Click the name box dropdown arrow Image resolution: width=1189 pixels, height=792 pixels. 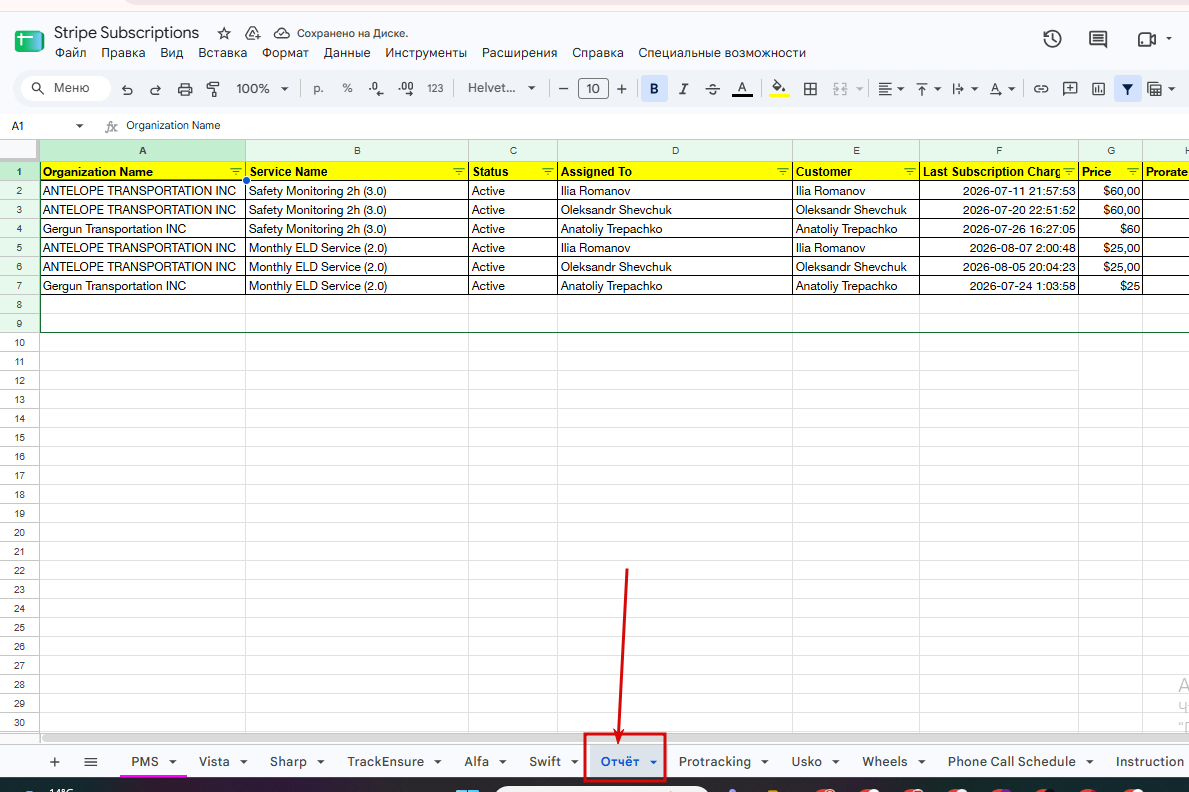coord(79,126)
